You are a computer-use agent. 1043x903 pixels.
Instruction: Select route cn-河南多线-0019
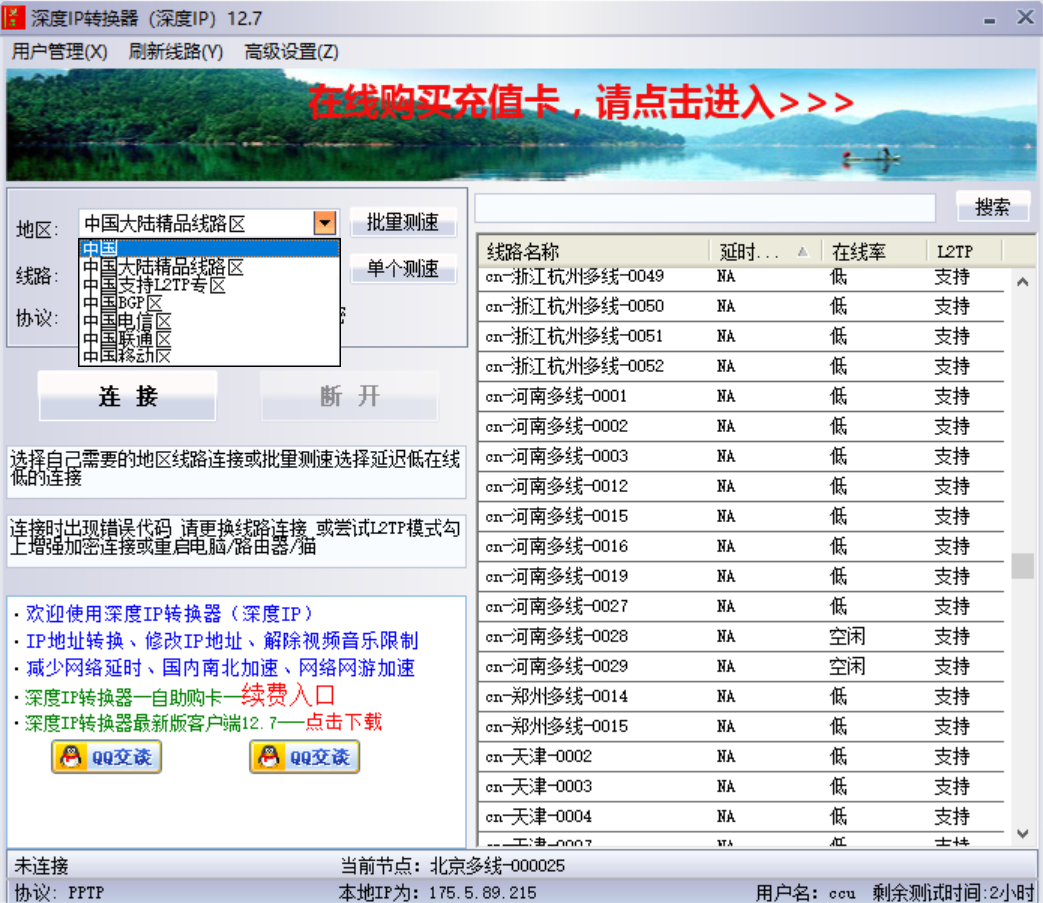pos(741,576)
